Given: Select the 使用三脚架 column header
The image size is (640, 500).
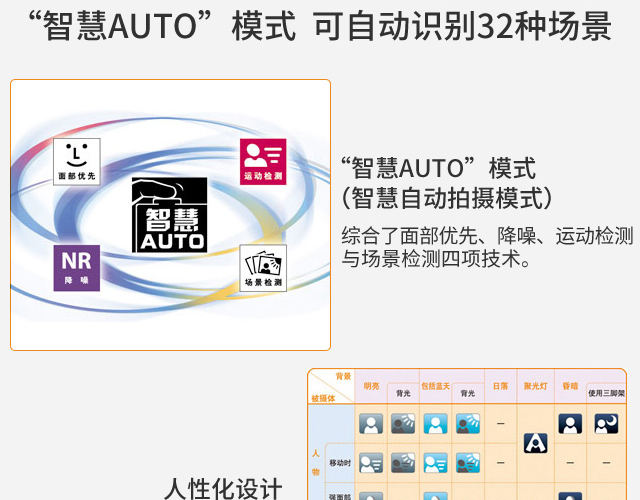Looking at the screenshot, I should [x=606, y=393].
